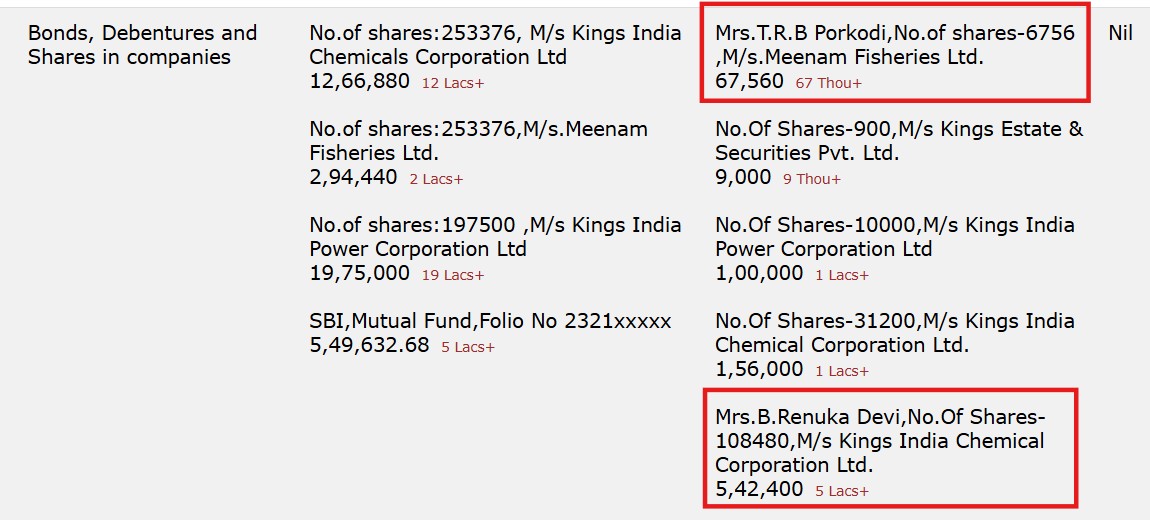Click the Mrs.T.R.B Porkodi shares entry
Image resolution: width=1150 pixels, height=520 pixels.
[894, 45]
